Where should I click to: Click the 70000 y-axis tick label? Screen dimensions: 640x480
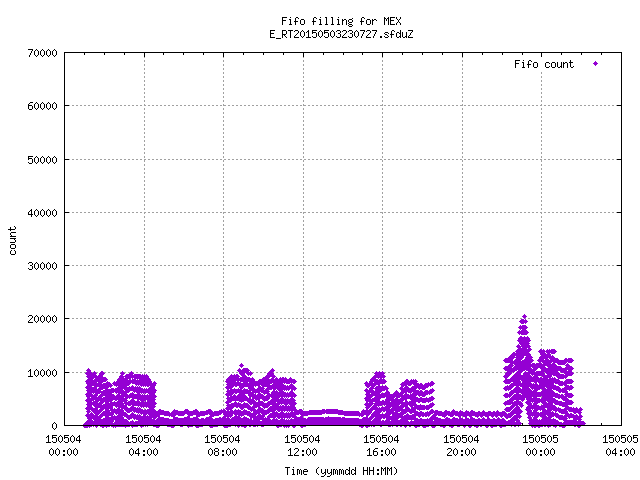coord(42,53)
